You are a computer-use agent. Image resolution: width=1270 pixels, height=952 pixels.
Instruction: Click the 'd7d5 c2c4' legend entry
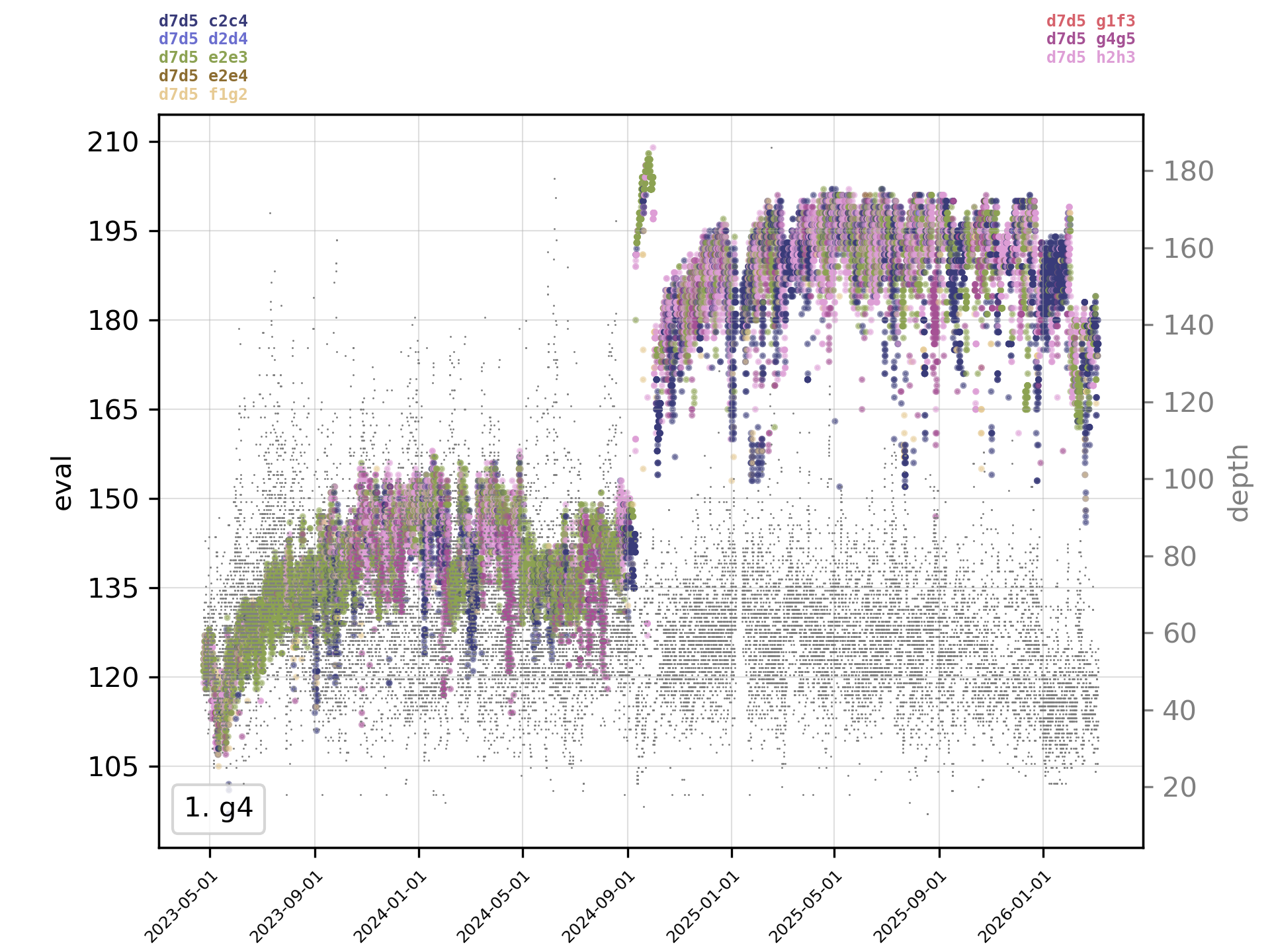pyautogui.click(x=203, y=21)
